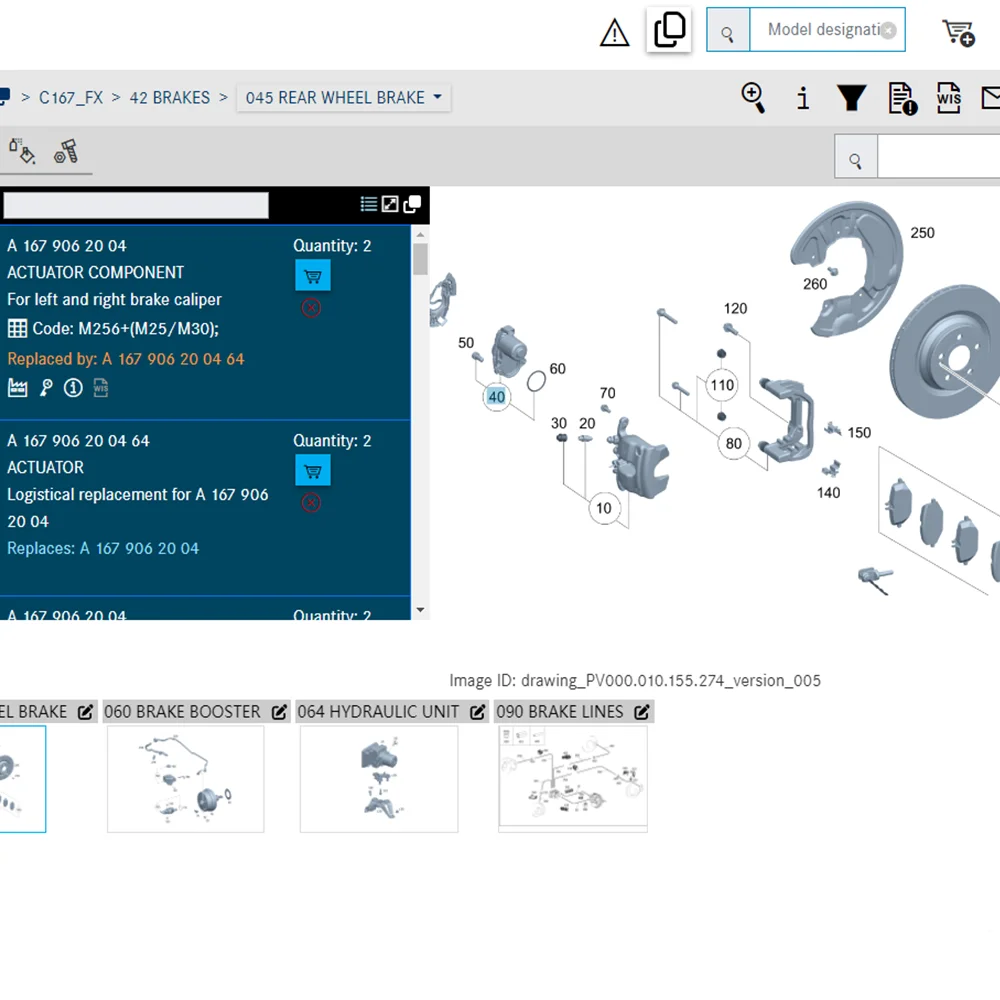Click the app home icon in breadcrumb
This screenshot has width=1000, height=1000.
click(4, 96)
